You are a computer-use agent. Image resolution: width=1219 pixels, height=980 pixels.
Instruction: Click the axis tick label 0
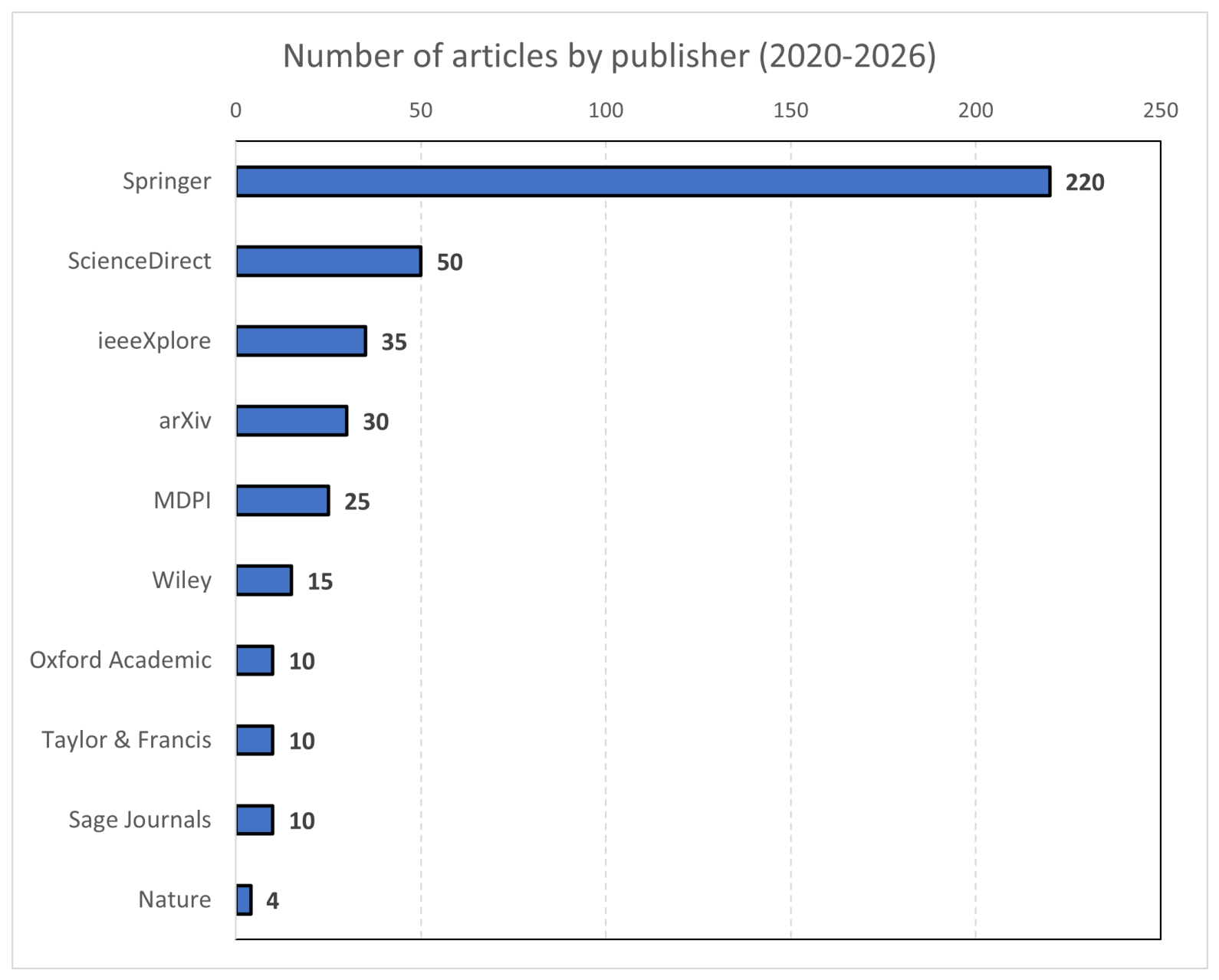pos(235,110)
